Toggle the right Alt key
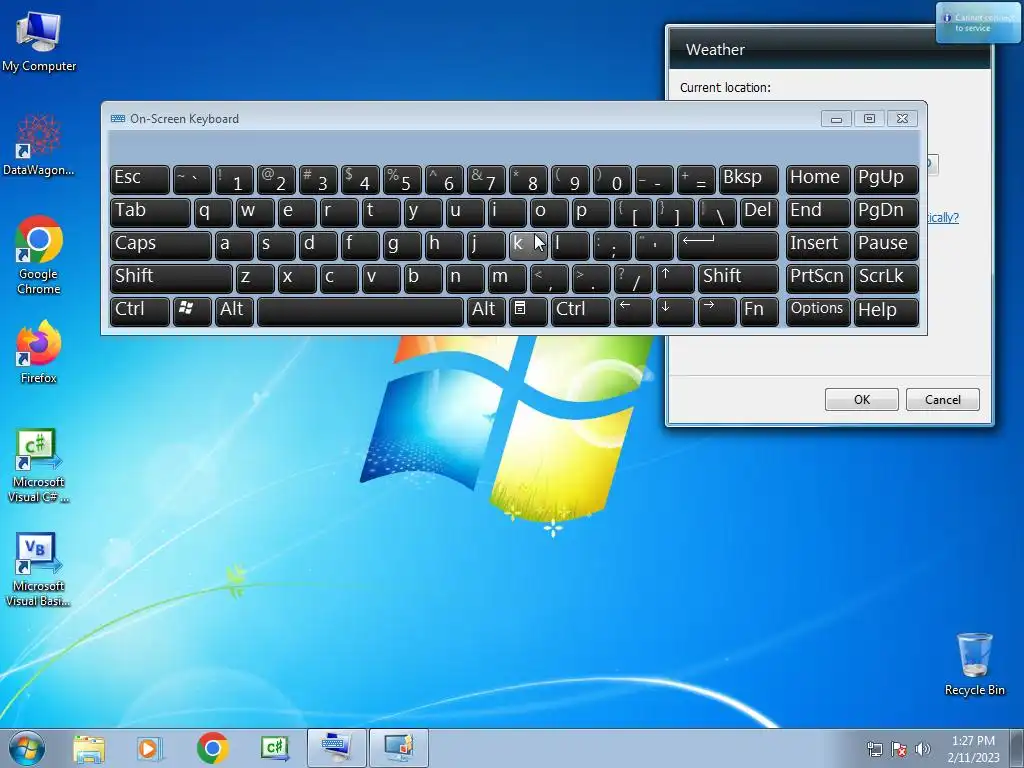Screen dimensions: 1024x768 486,311
